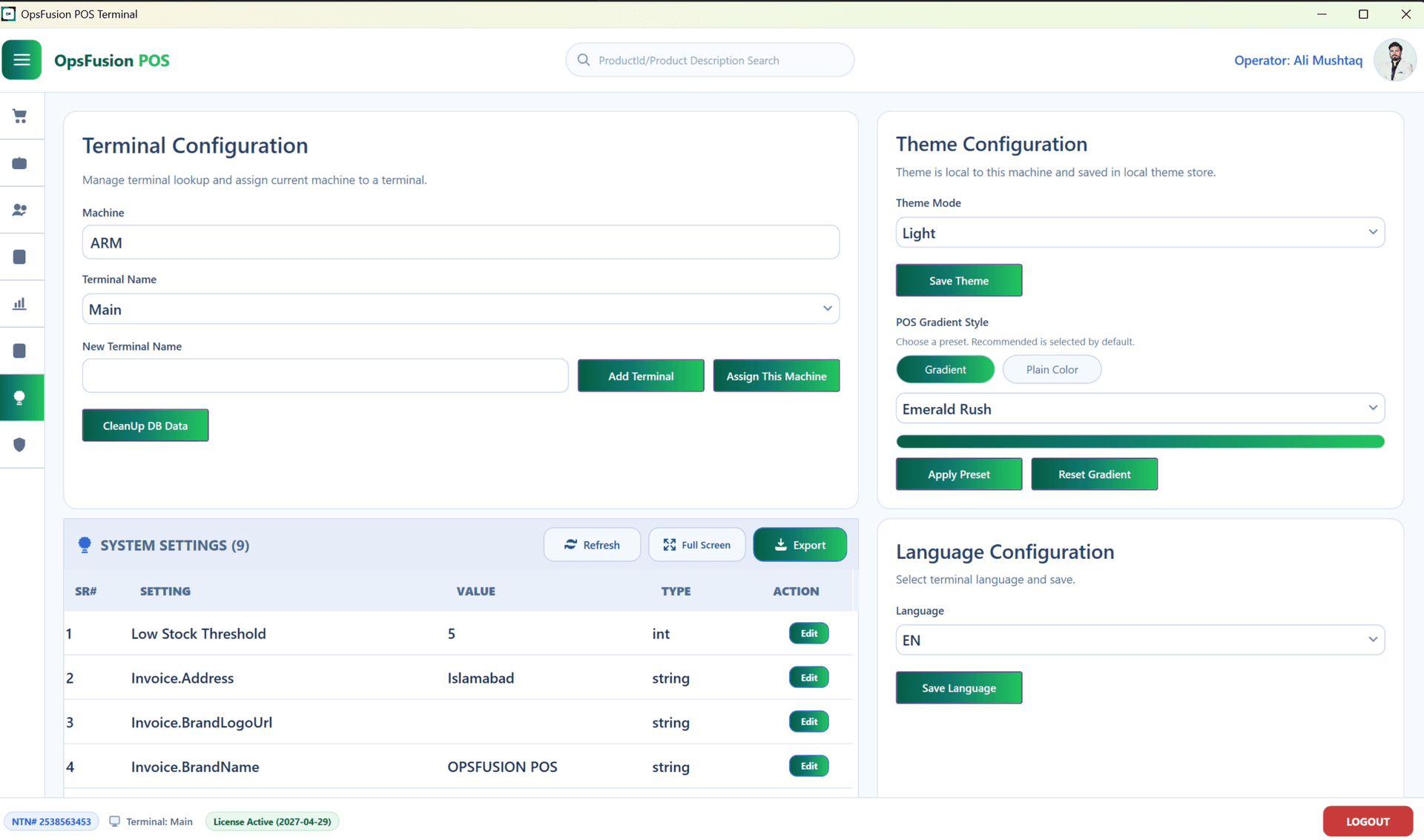Apply the selected gradient preset
This screenshot has height=840, width=1424.
[x=958, y=474]
